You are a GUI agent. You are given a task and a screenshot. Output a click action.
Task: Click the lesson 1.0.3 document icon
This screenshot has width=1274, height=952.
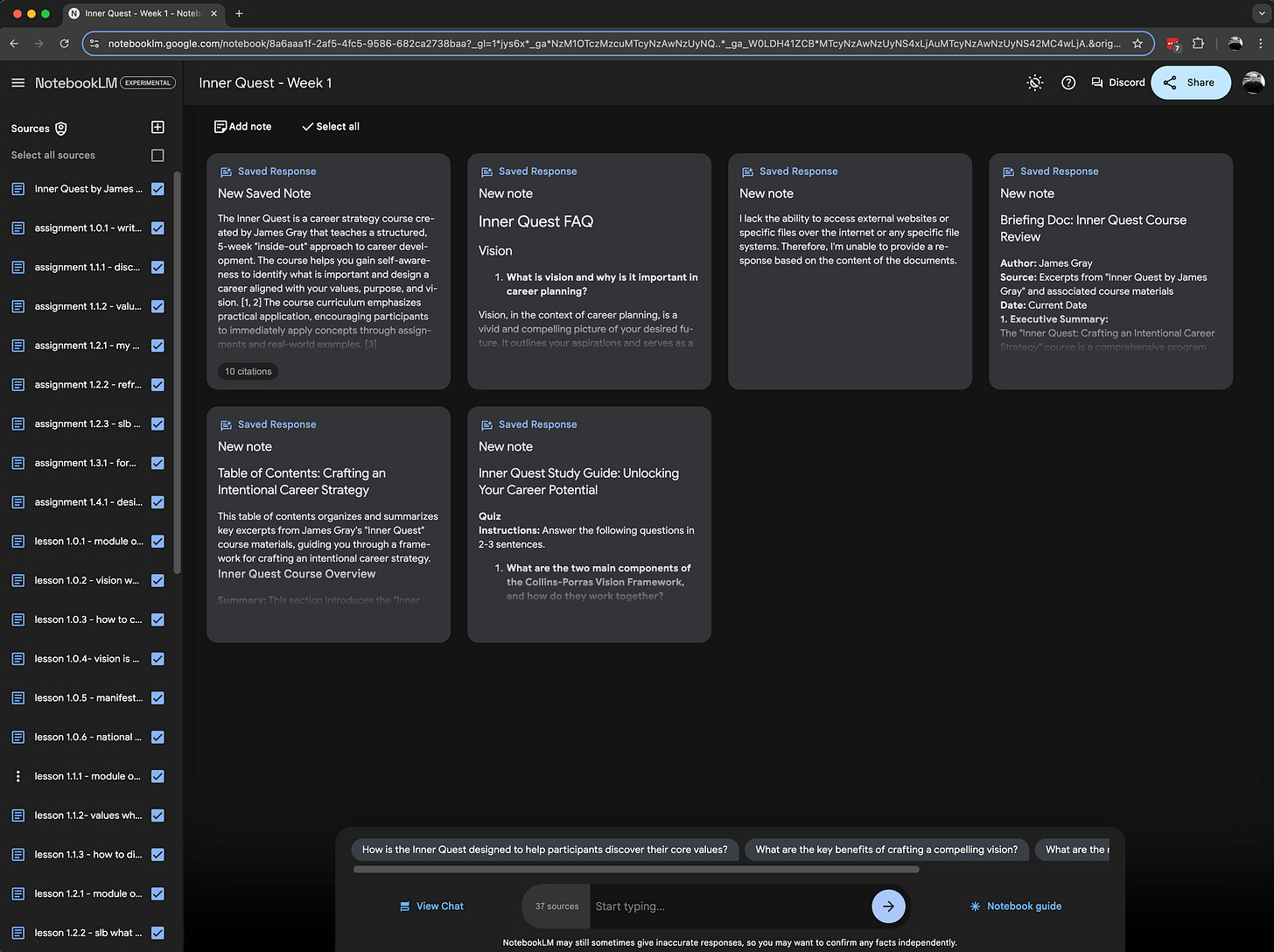tap(18, 619)
